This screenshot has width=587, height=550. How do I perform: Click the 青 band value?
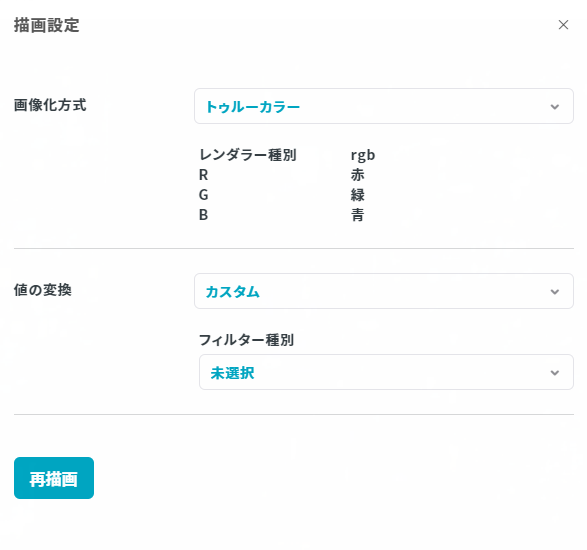click(x=358, y=215)
